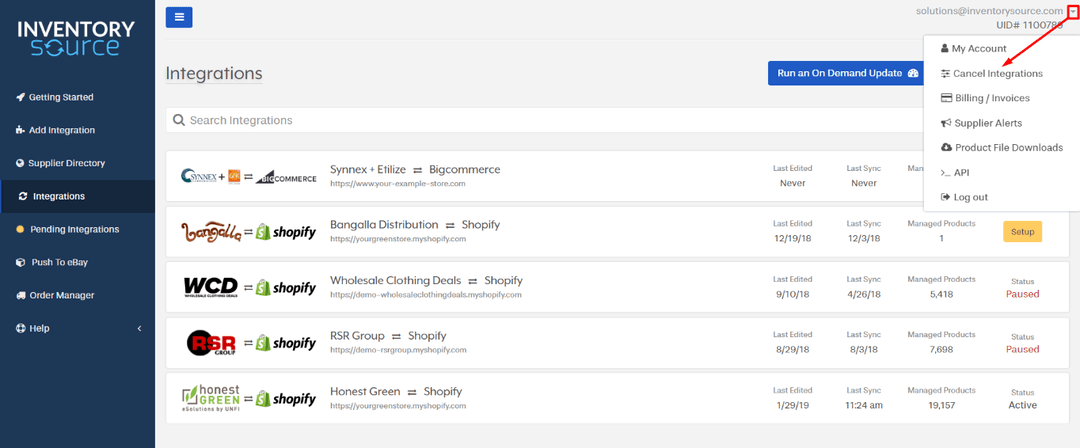
Task: Click Setup button for Bangalla Distribution
Action: (x=1022, y=232)
